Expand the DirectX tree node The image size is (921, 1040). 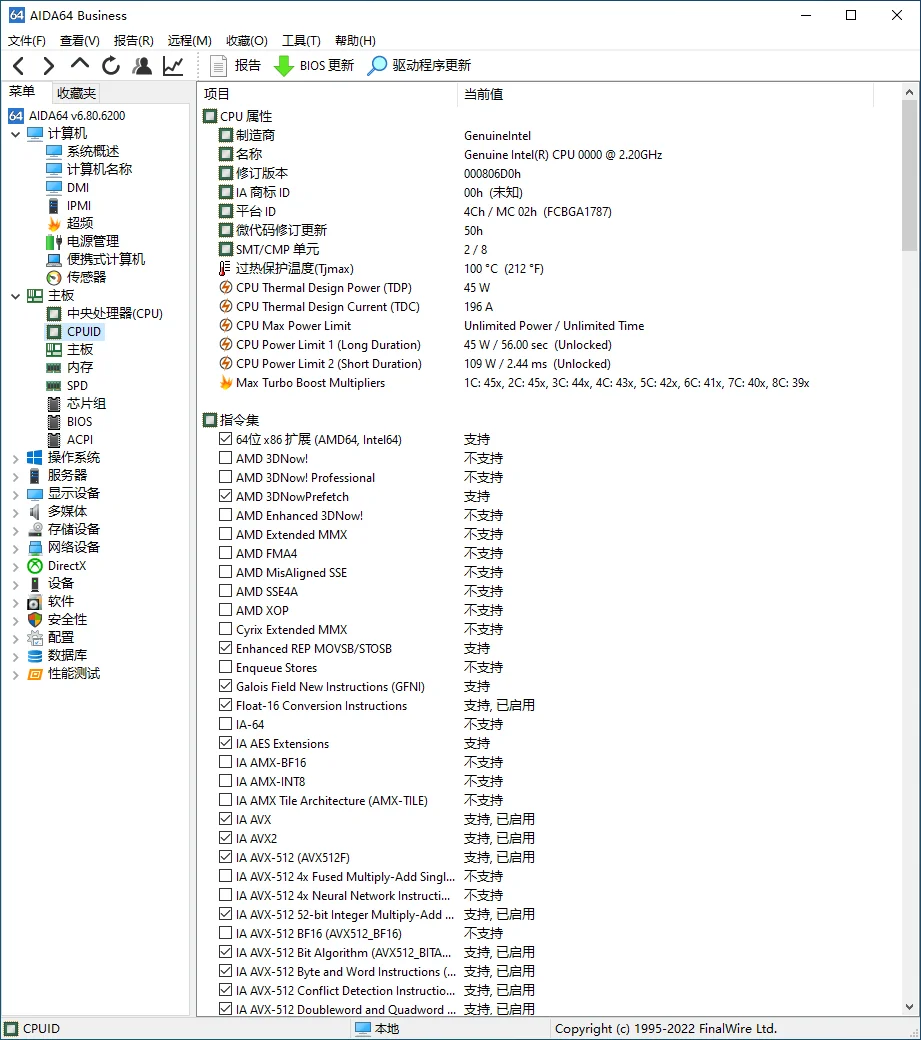(x=15, y=566)
